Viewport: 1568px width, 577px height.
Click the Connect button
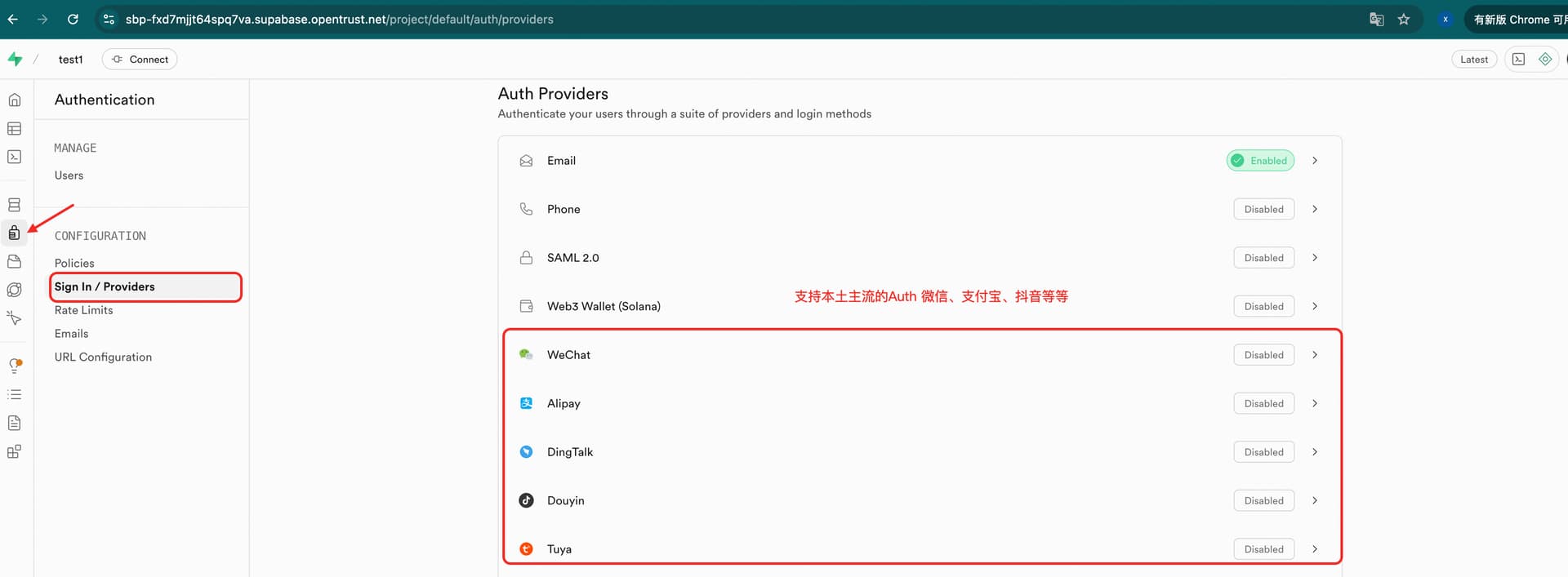point(140,59)
